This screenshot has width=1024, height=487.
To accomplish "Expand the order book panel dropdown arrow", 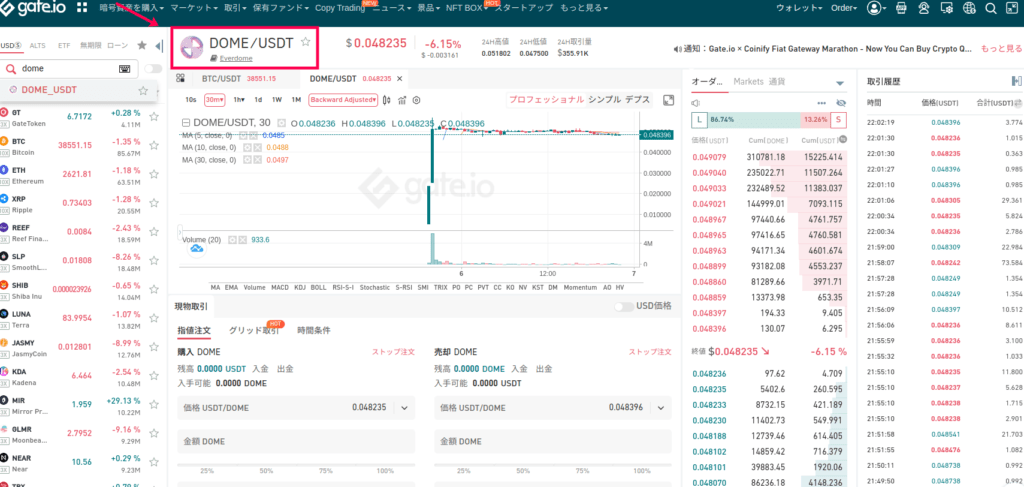I will coord(840,83).
